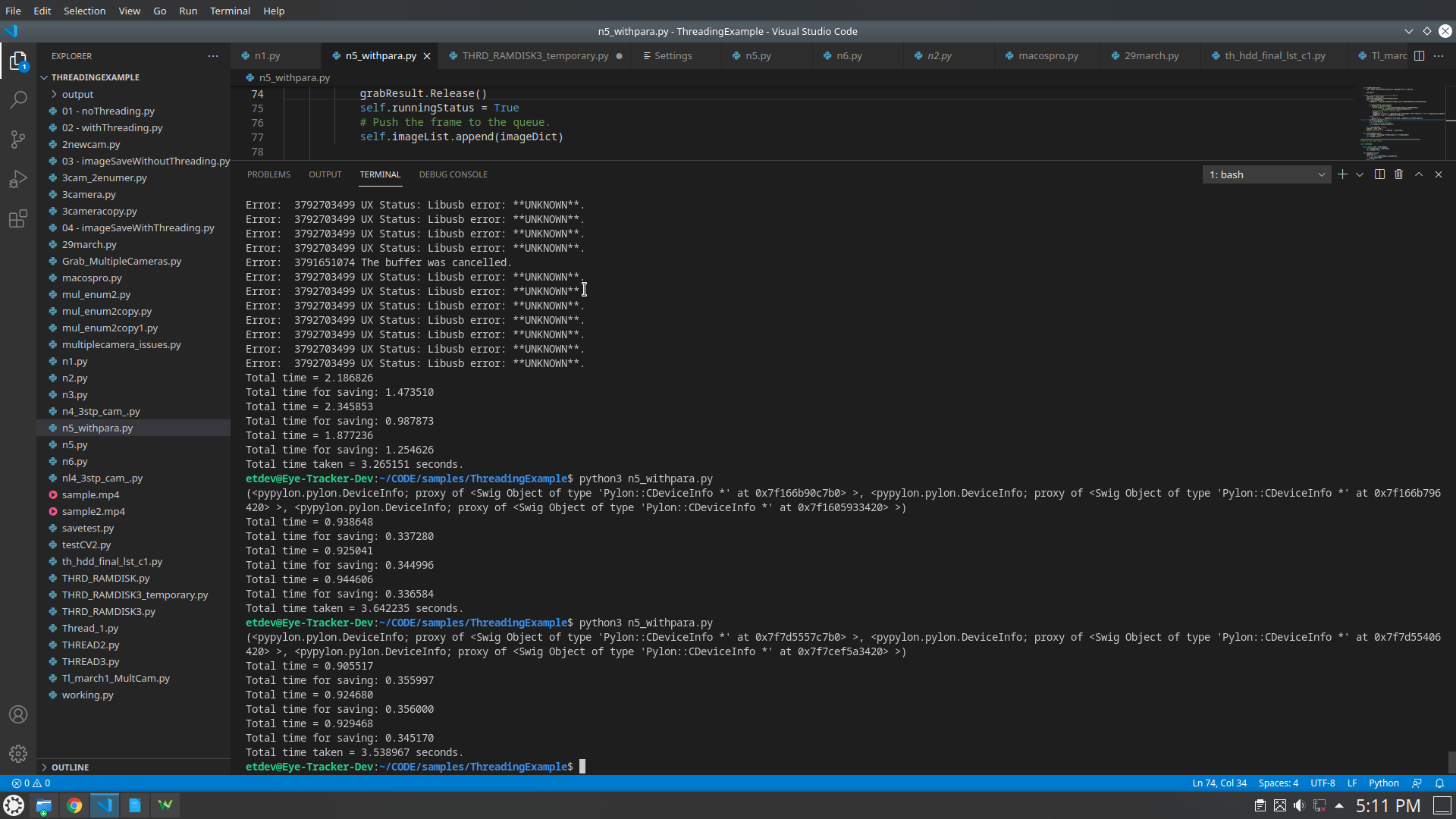Click the Python language mode indicator
1456x819 pixels.
(x=1383, y=783)
